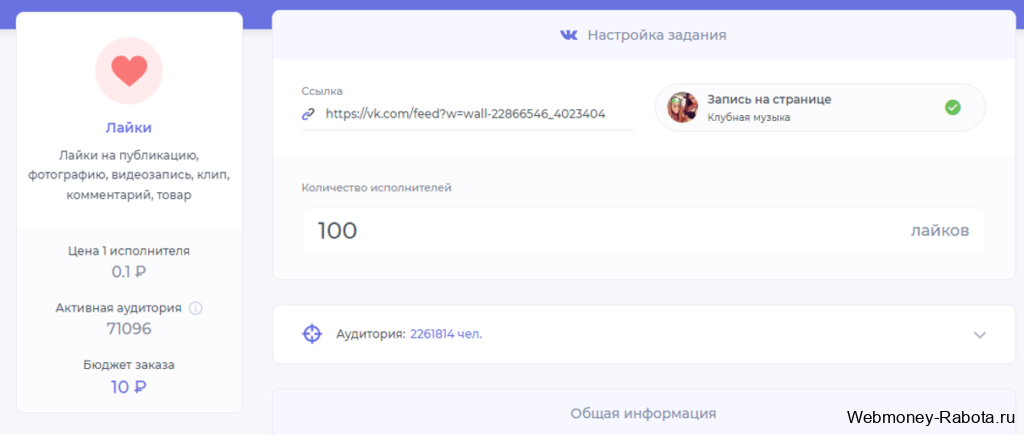Image resolution: width=1024 pixels, height=435 pixels.
Task: Click the Цена 1 исполнителя label
Action: pos(129,250)
